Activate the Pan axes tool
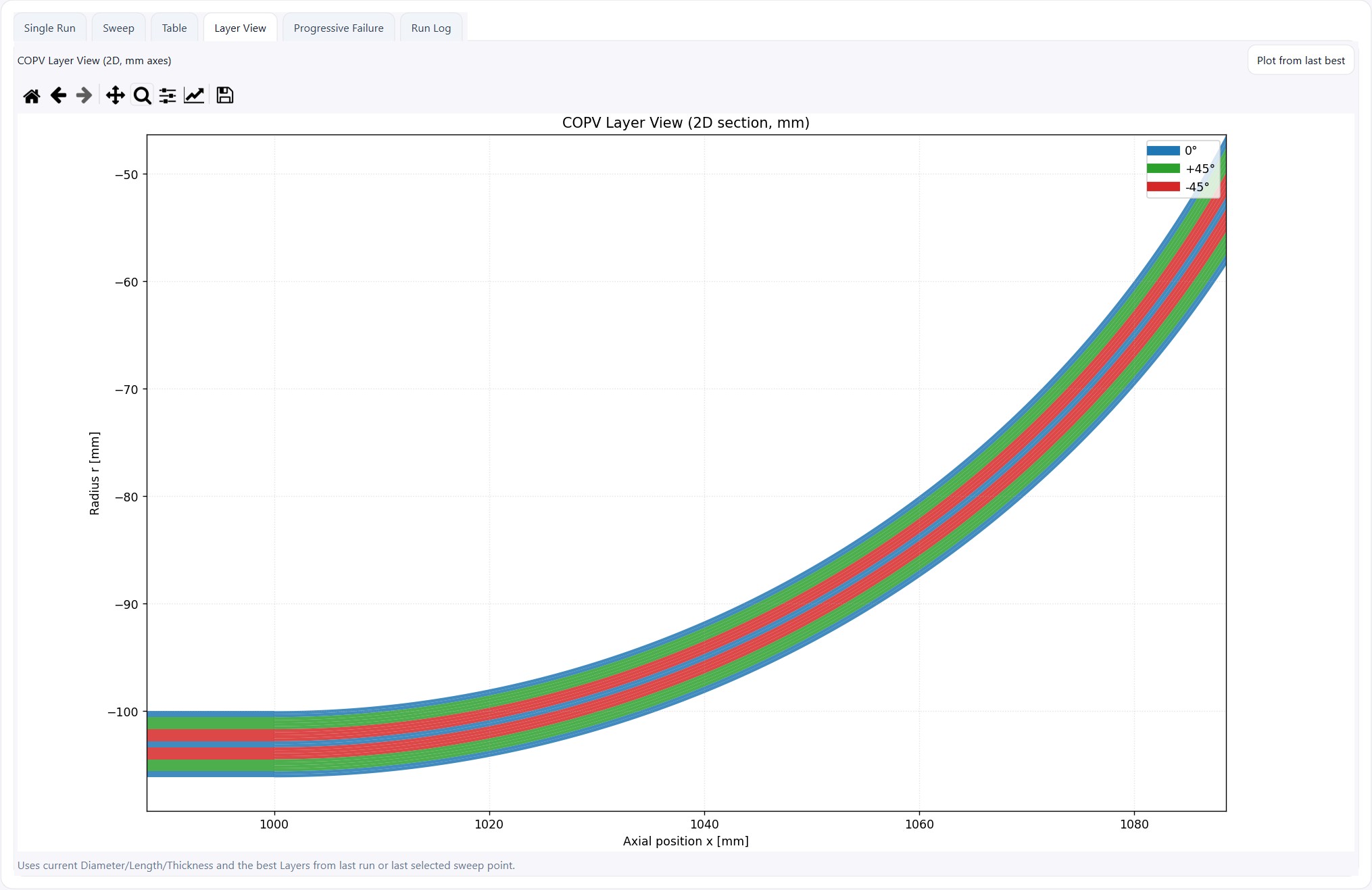 (115, 96)
